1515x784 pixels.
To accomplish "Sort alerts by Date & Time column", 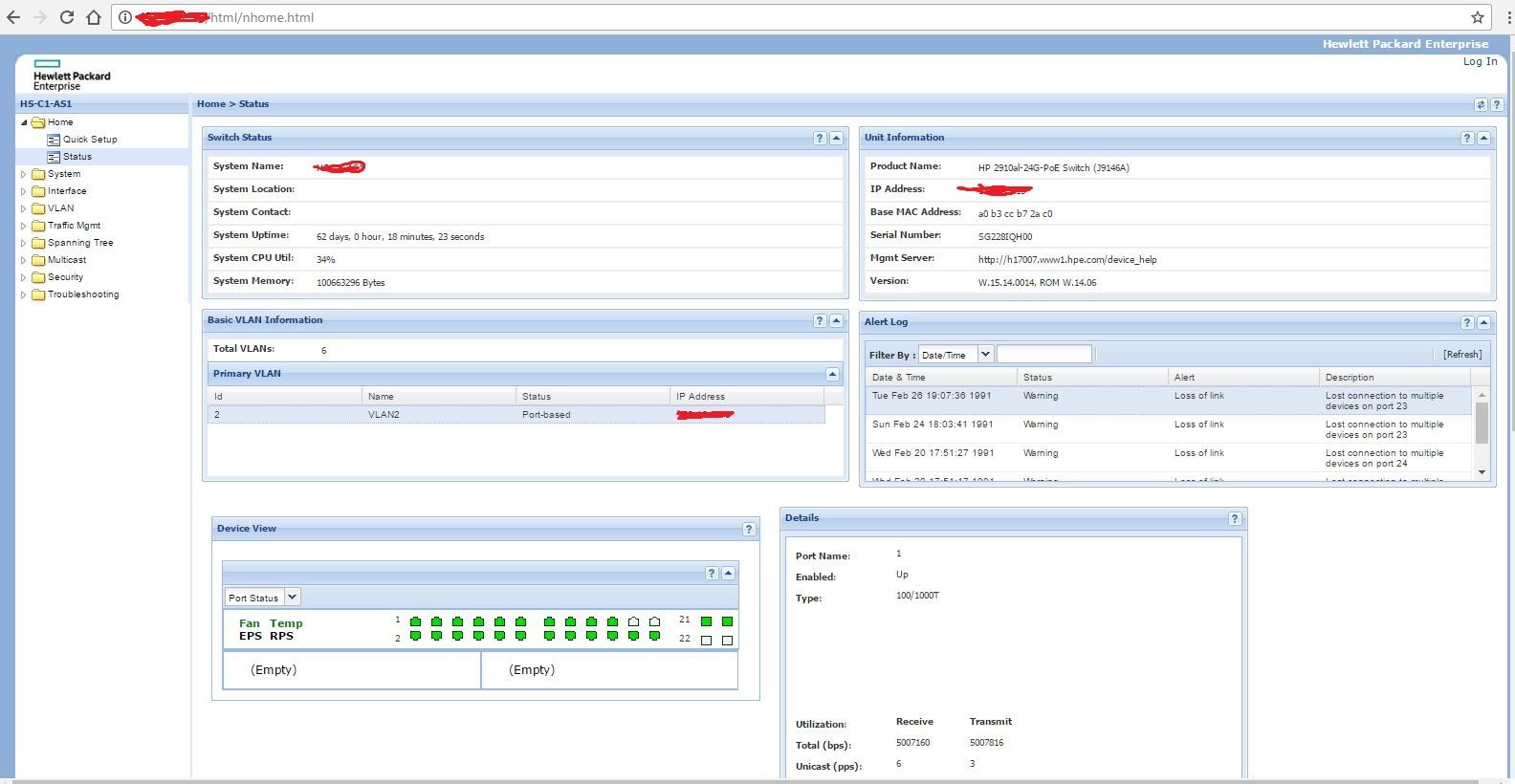I will pyautogui.click(x=941, y=378).
